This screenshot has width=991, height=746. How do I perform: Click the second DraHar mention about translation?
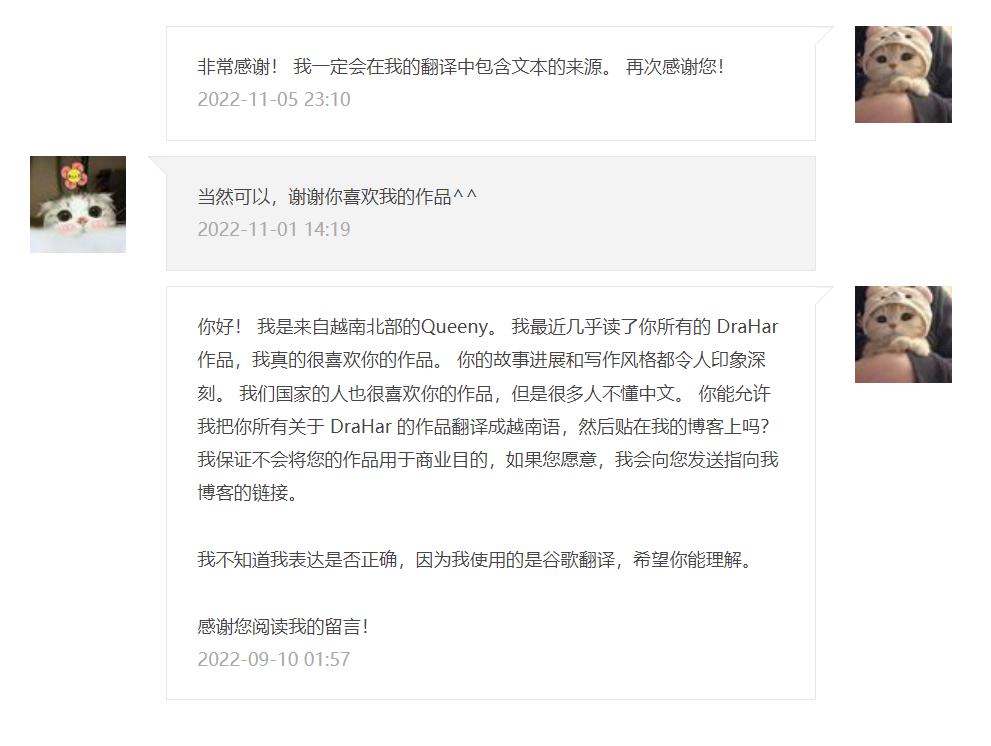[x=361, y=427]
